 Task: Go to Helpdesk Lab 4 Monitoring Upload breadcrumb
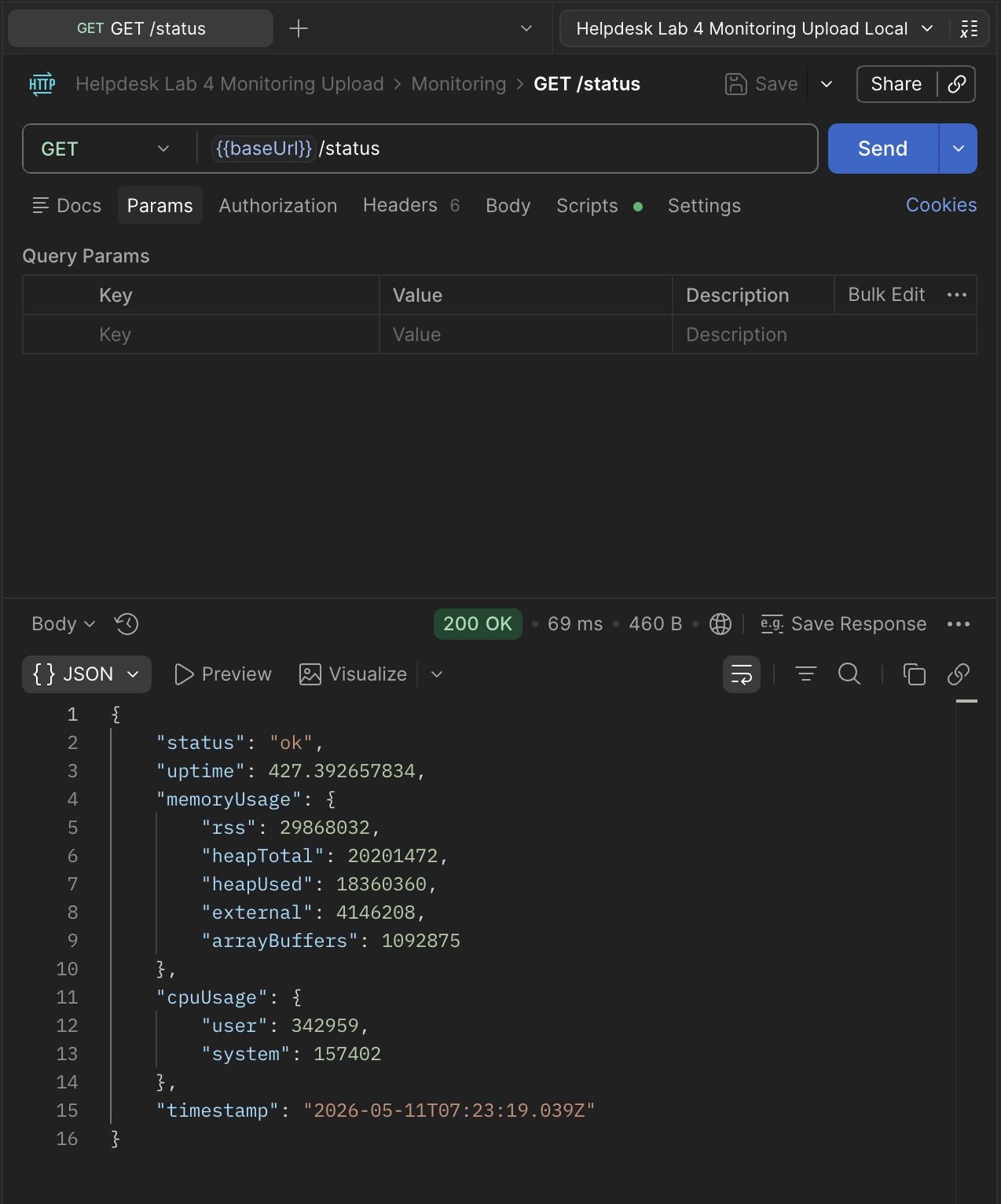click(229, 84)
